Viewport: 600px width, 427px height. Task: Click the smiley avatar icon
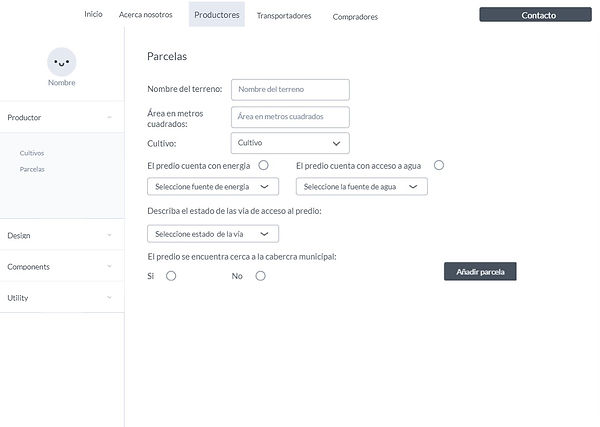coord(62,62)
